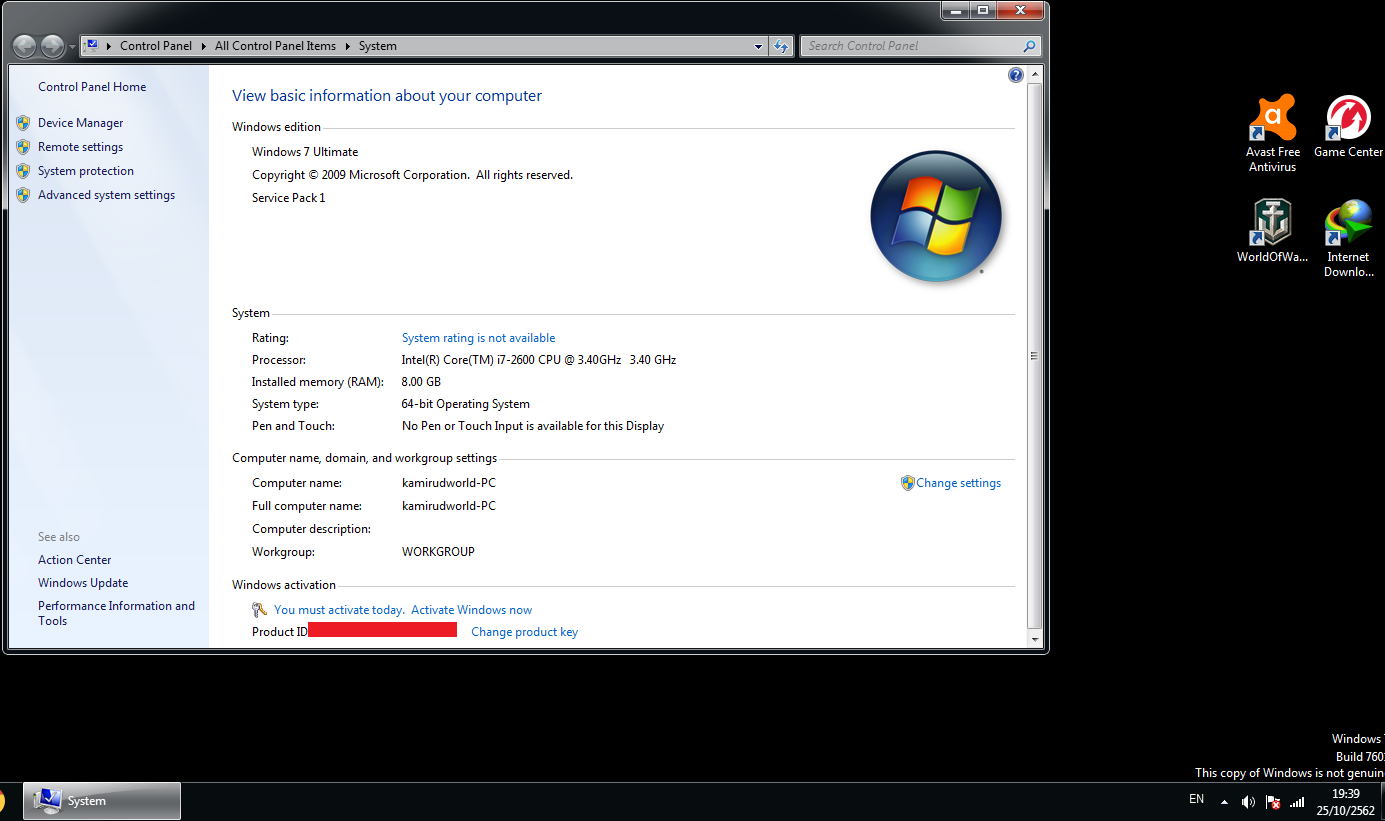Click the Change settings link
Screen dimensions: 1385x821
958,483
